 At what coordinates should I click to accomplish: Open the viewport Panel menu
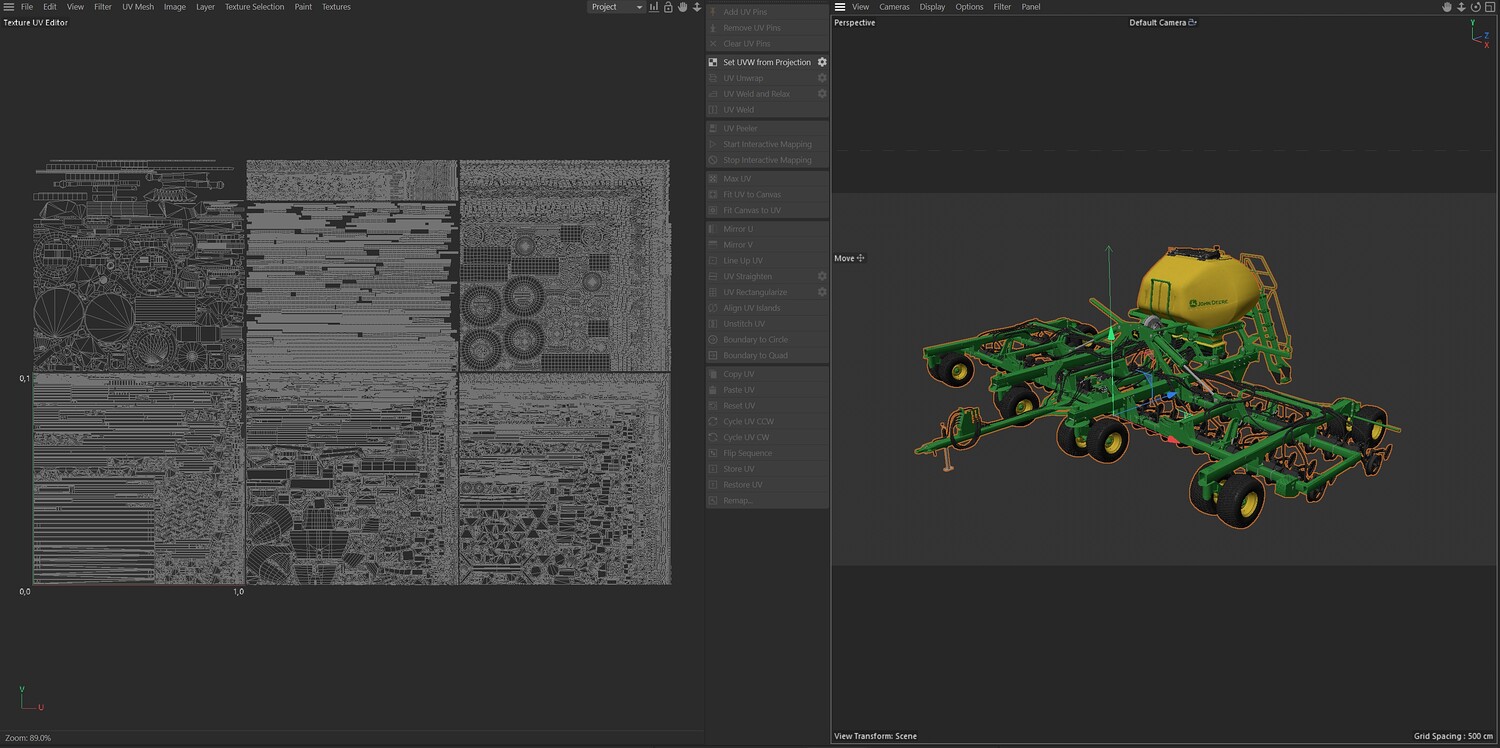(x=1030, y=7)
